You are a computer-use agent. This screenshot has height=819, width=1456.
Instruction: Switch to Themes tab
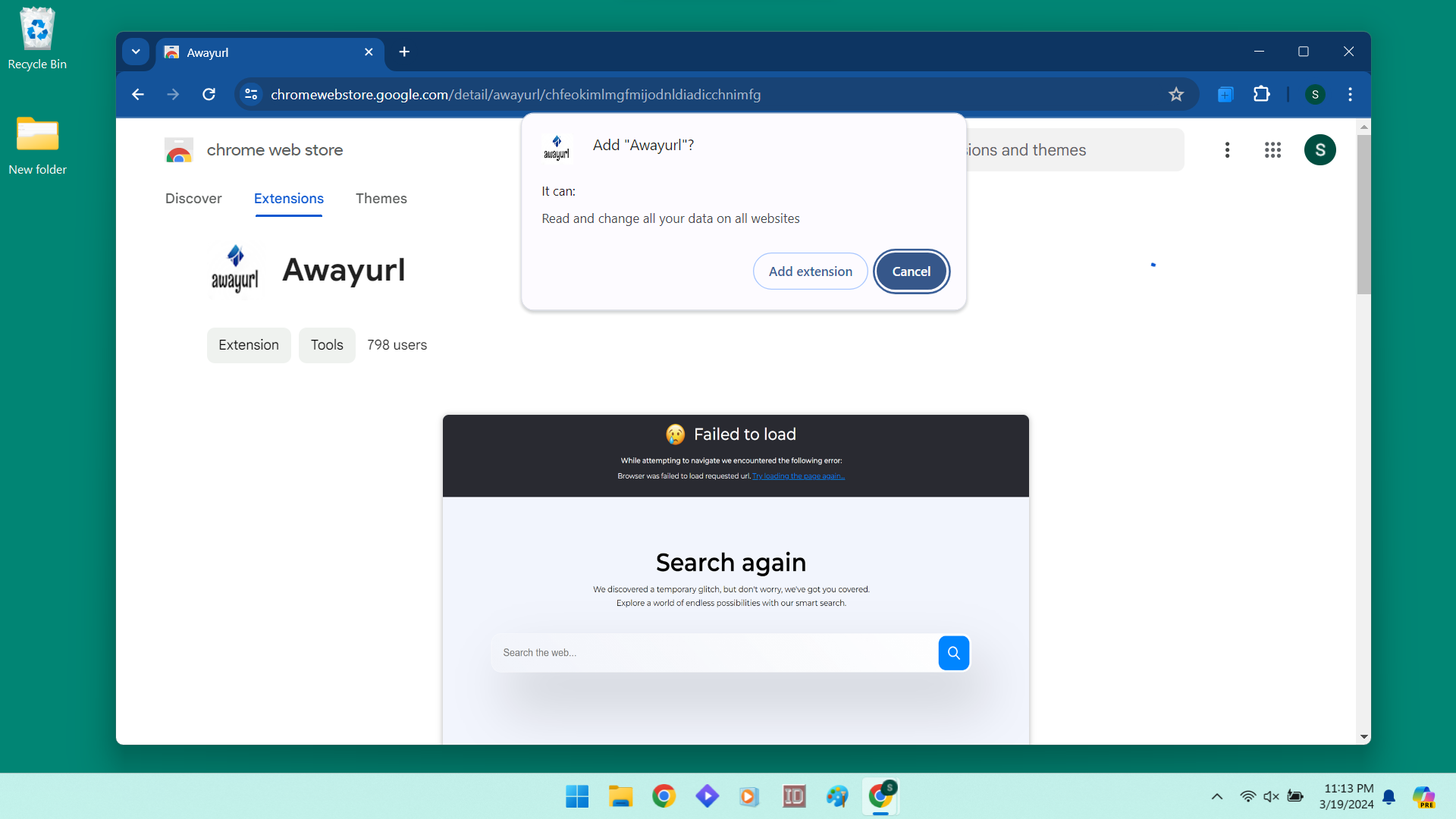pos(381,199)
